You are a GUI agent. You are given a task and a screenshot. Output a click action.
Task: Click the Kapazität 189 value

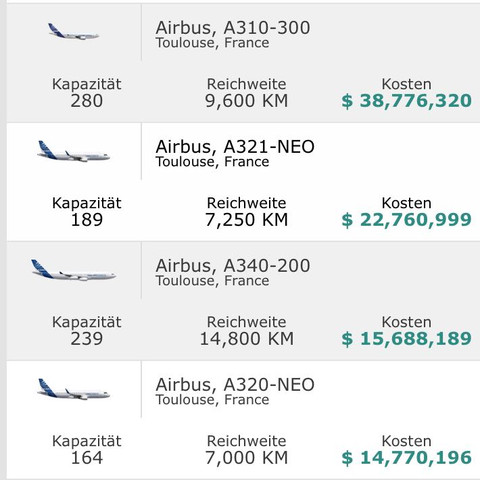[x=87, y=220]
